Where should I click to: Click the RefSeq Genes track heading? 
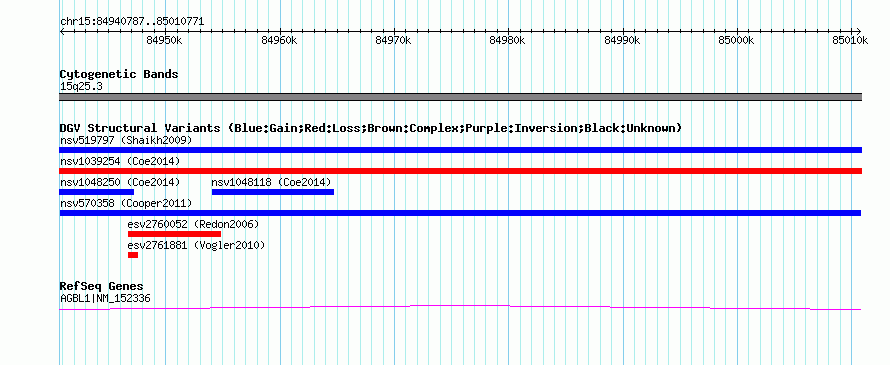tap(102, 287)
